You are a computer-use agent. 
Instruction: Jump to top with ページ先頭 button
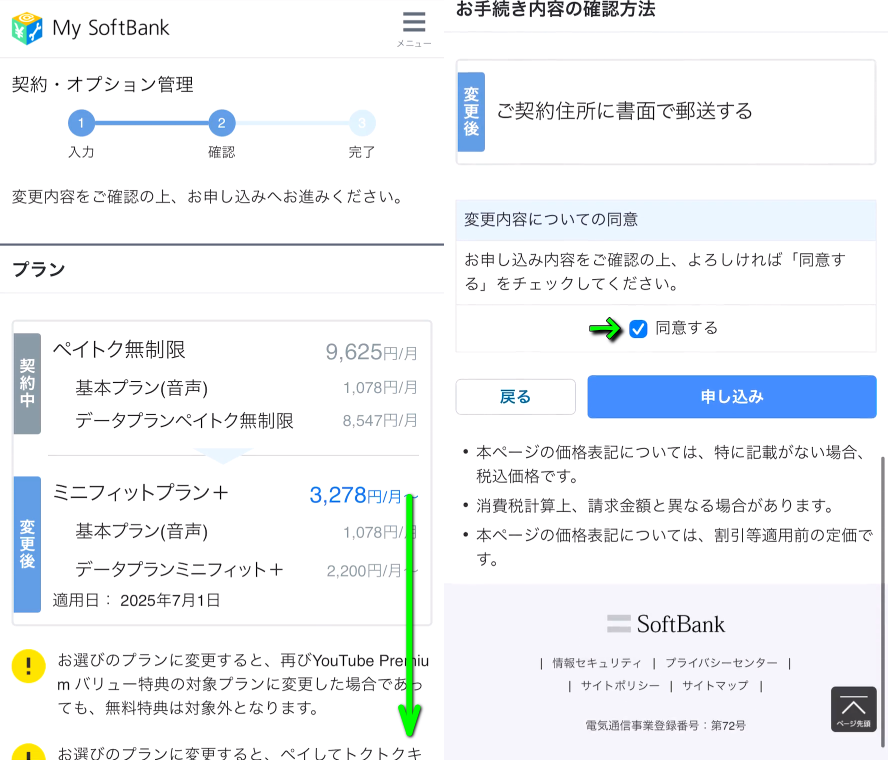[853, 709]
